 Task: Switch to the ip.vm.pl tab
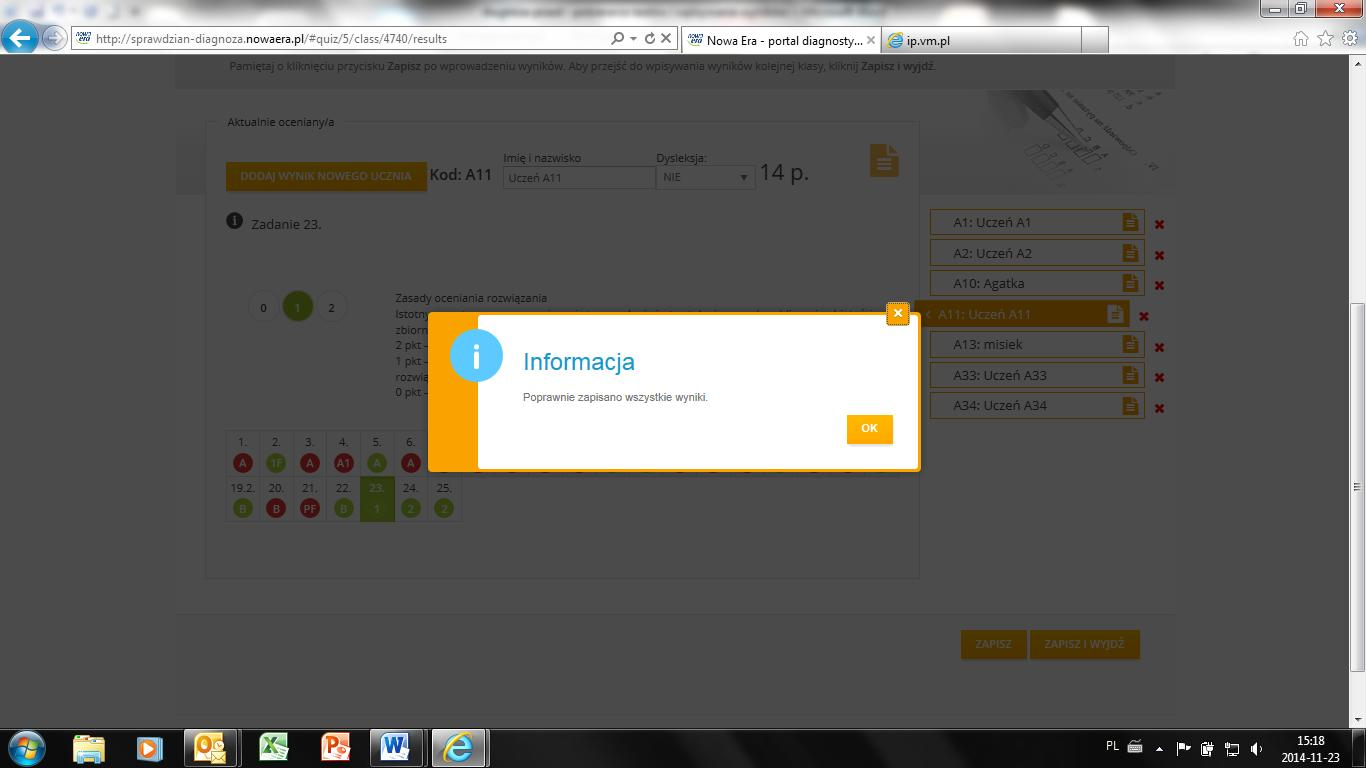[x=980, y=40]
